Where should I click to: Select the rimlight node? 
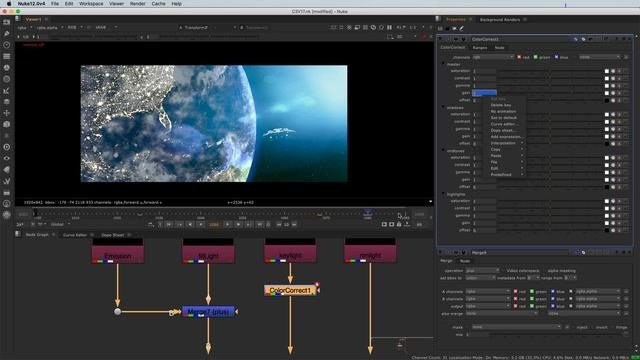point(370,255)
